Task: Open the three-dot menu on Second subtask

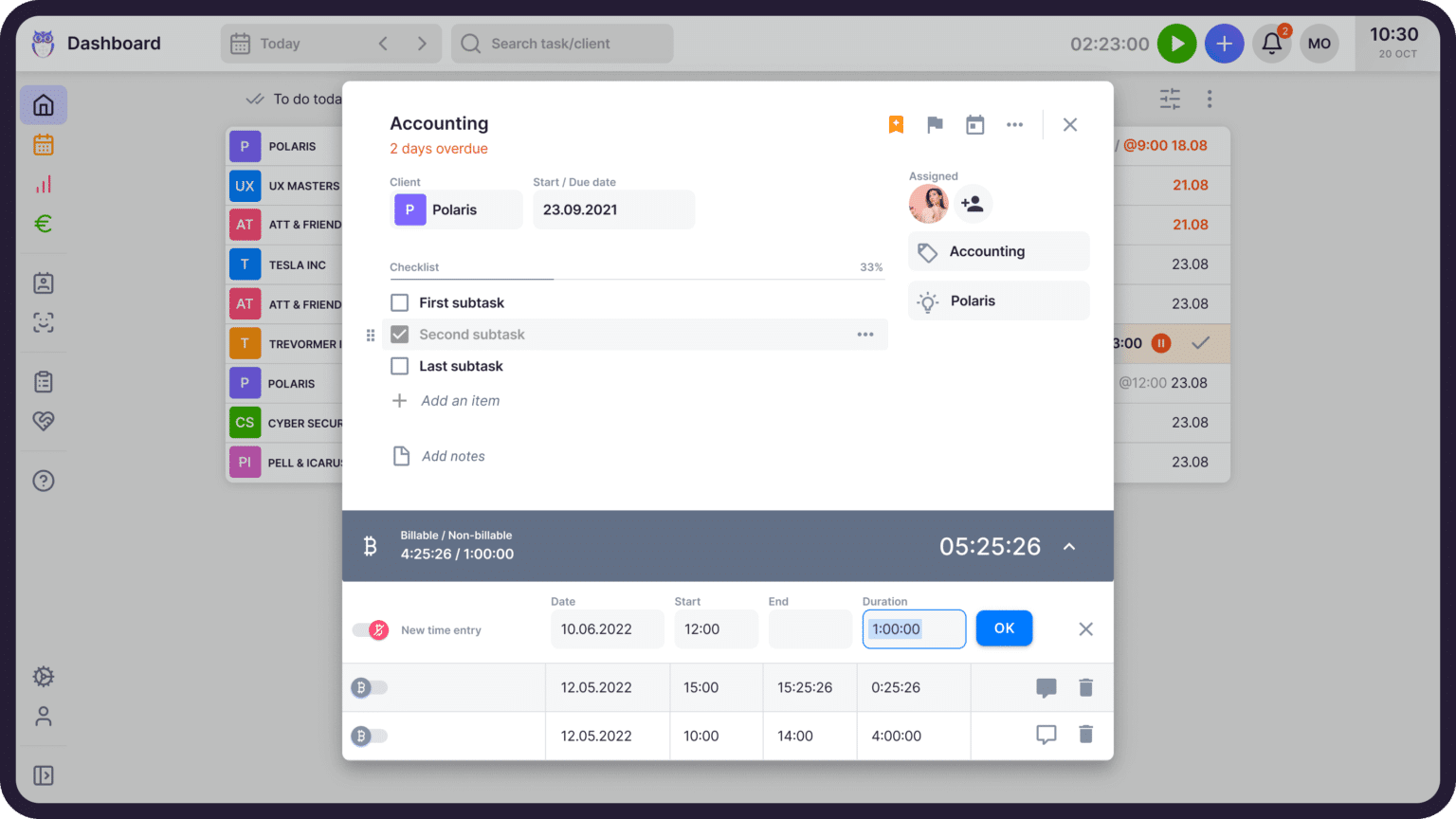Action: pos(864,334)
